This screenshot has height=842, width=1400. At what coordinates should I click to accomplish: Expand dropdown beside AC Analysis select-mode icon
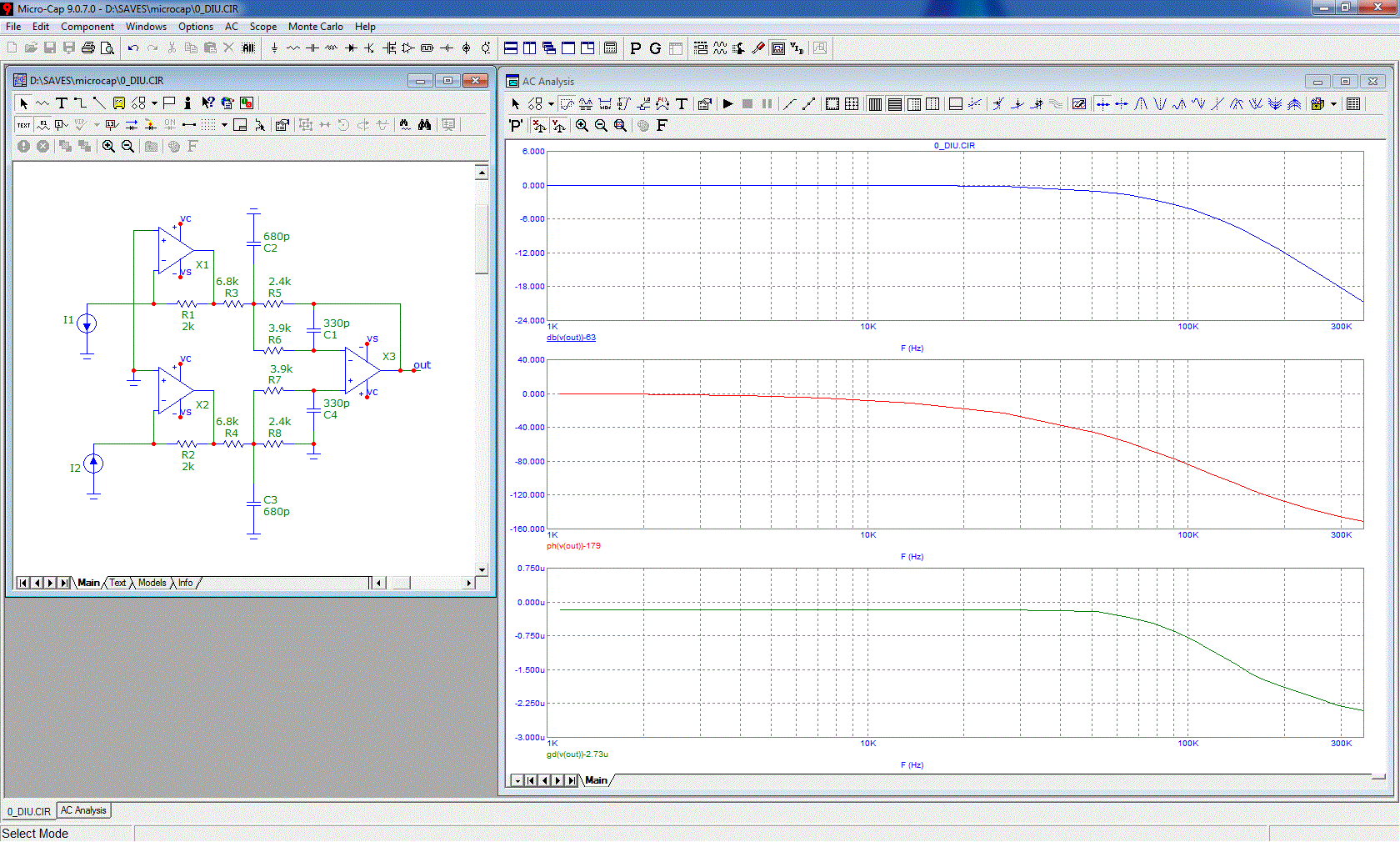pos(551,103)
